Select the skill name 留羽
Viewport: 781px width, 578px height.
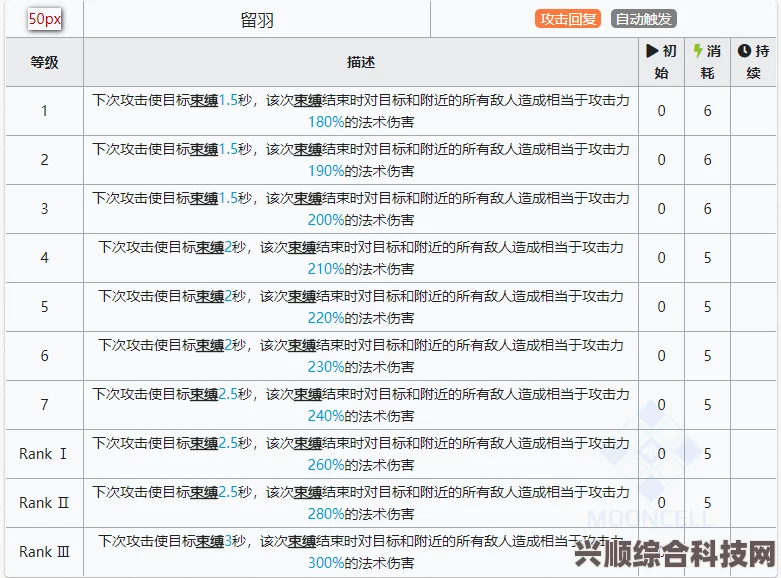(x=257, y=20)
